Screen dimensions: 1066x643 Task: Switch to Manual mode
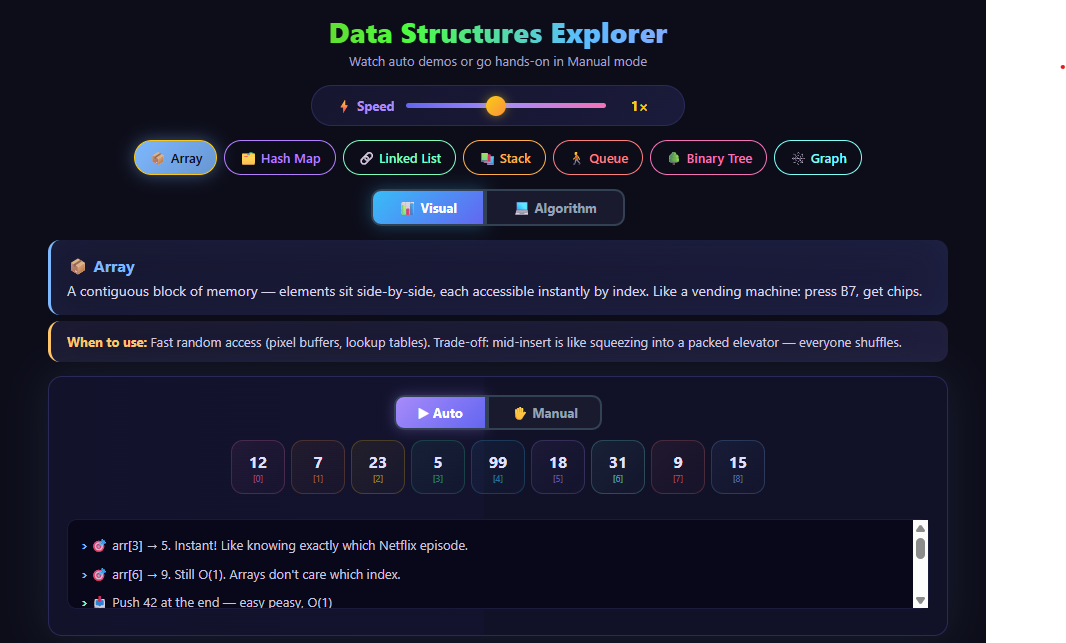[x=543, y=412]
